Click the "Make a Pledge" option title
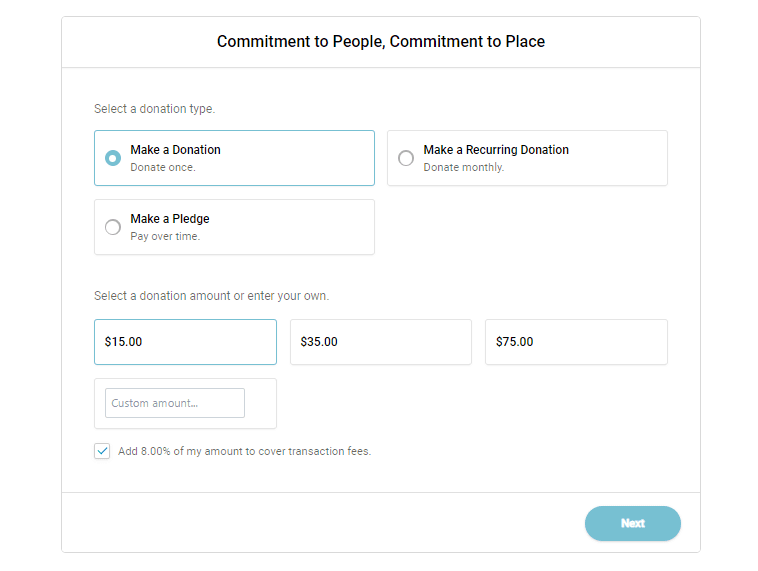The width and height of the screenshot is (758, 571). 170,219
